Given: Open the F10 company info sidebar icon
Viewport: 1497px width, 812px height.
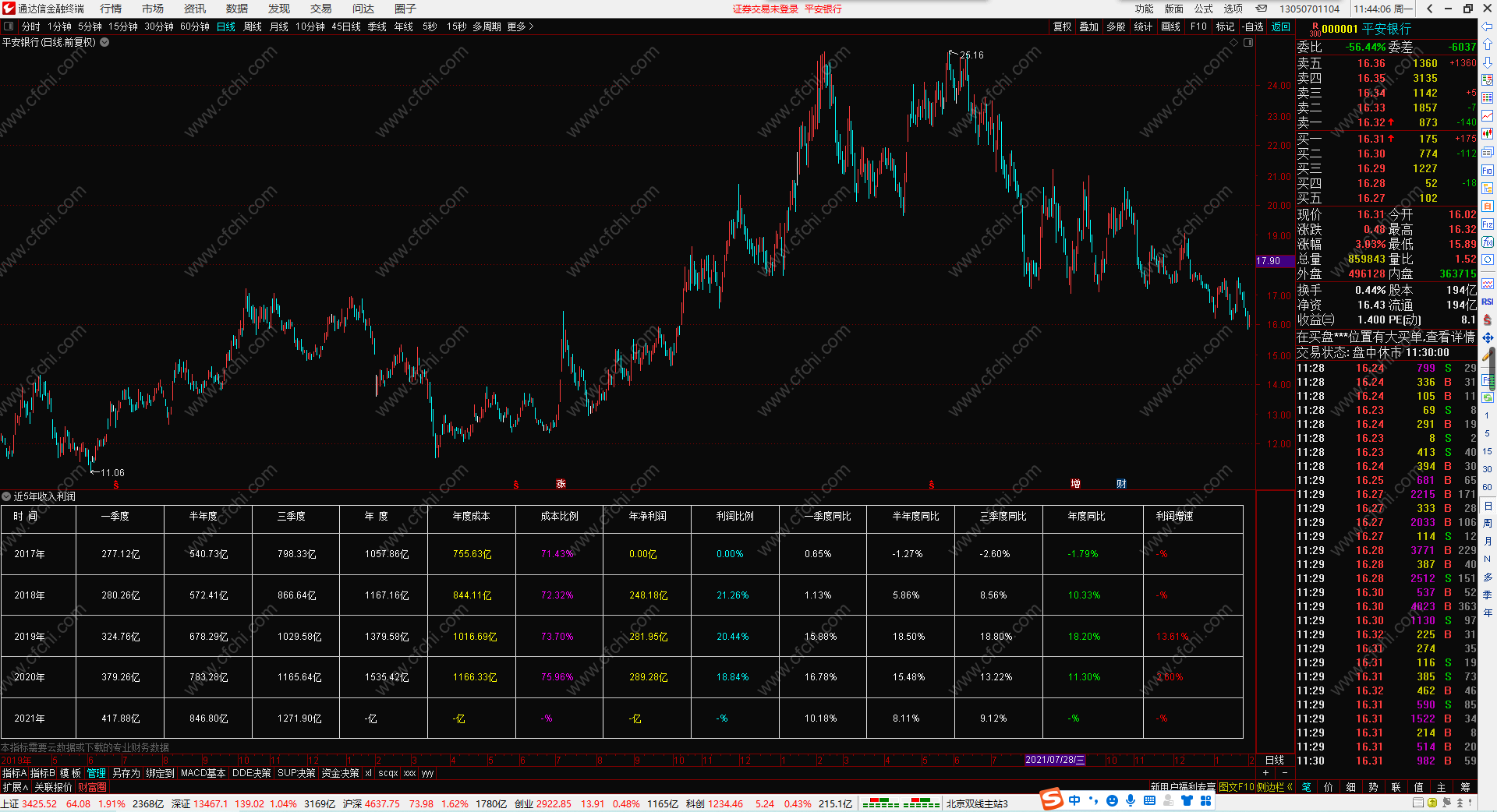Looking at the screenshot, I should [x=1488, y=170].
